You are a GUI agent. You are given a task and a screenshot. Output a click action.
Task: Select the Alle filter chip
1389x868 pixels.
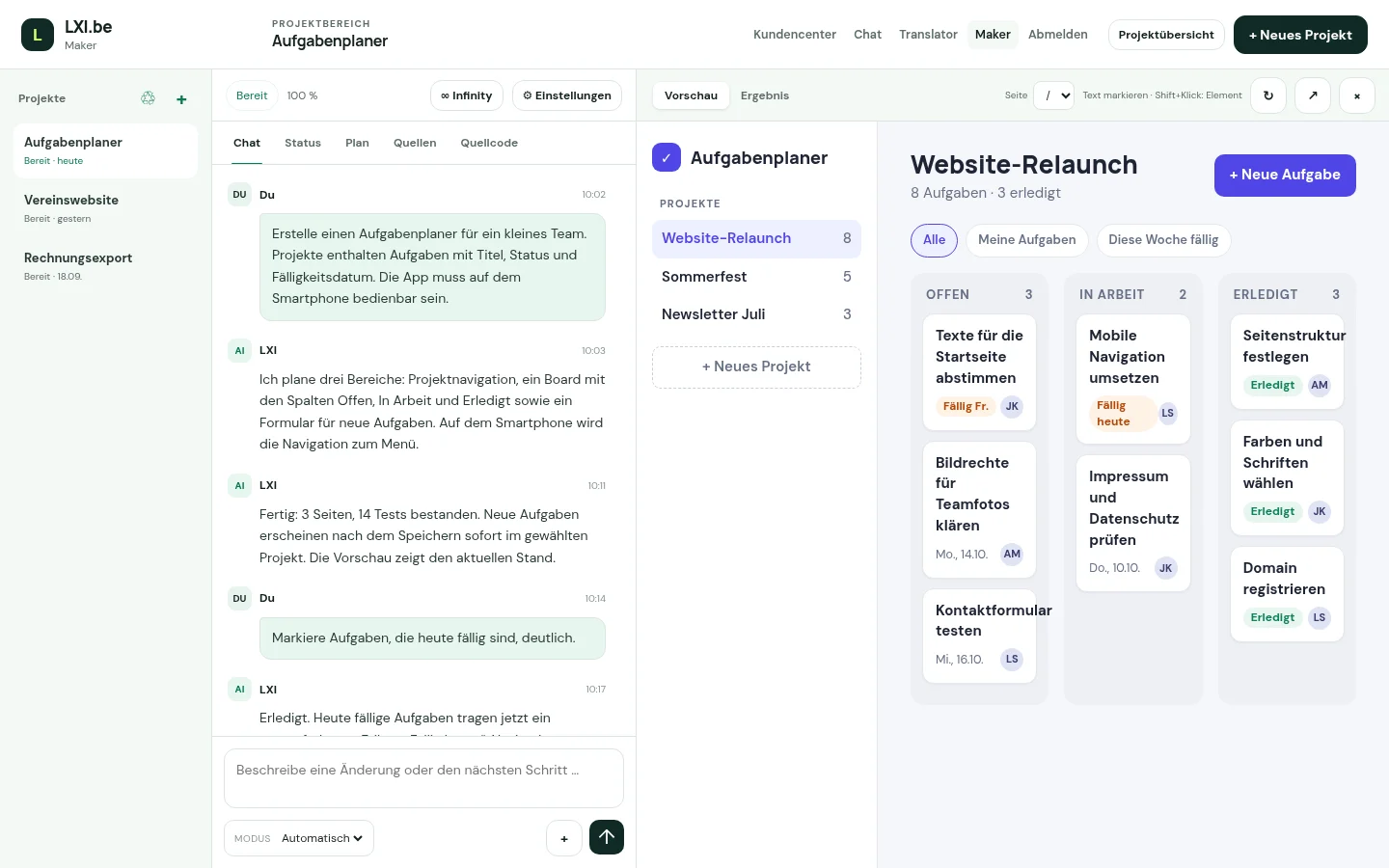point(934,240)
